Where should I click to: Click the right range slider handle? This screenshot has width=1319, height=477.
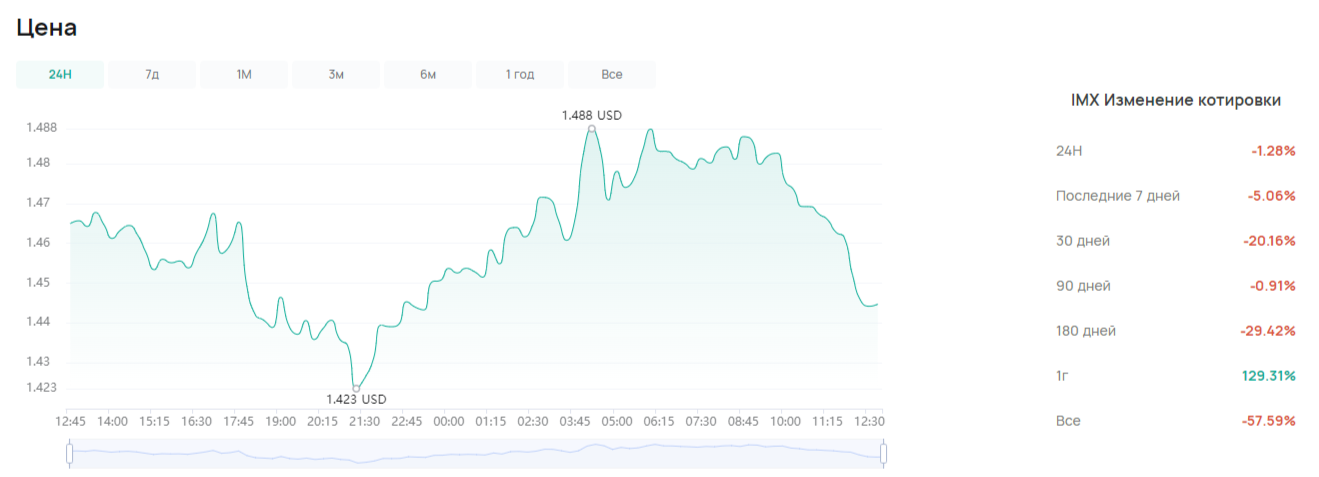click(884, 454)
